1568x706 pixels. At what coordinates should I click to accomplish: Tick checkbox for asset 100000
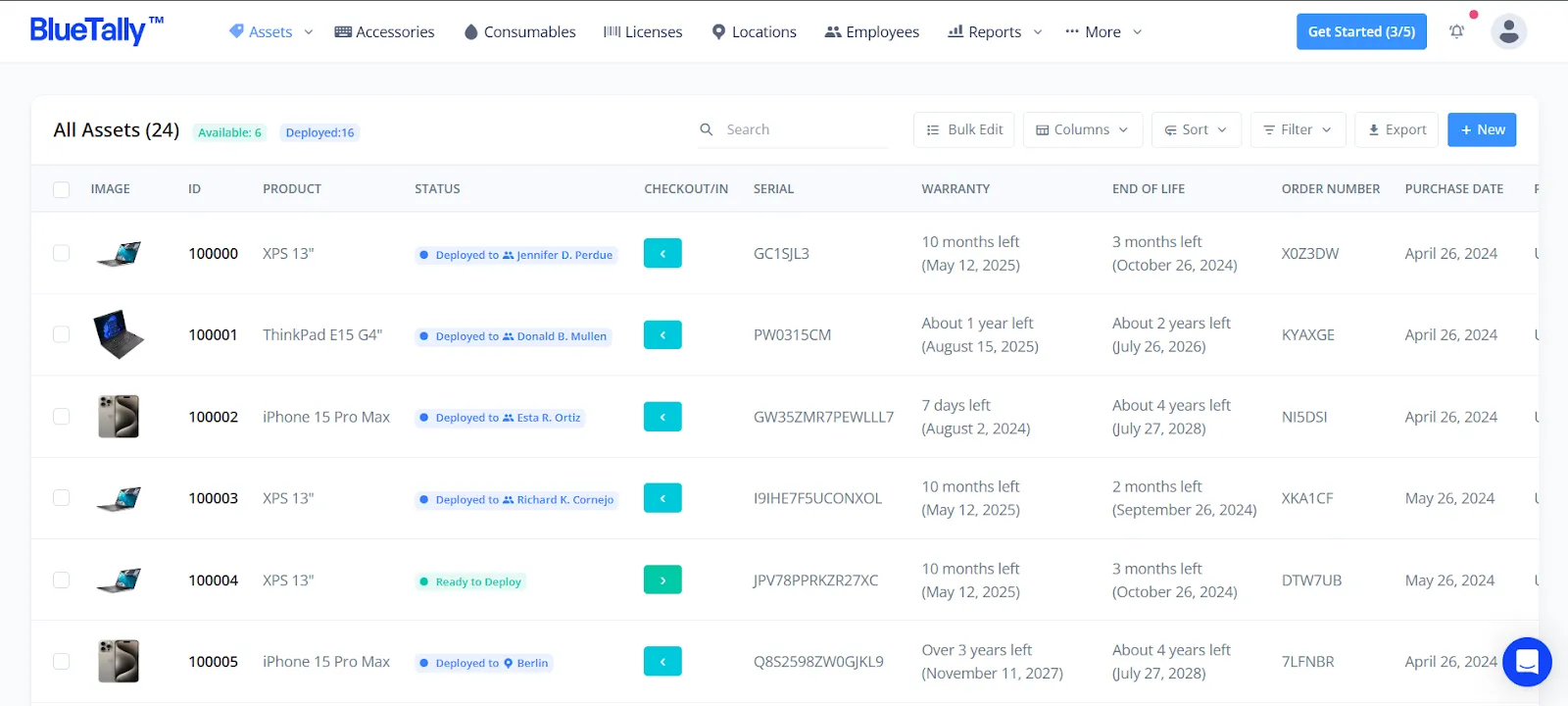[61, 253]
